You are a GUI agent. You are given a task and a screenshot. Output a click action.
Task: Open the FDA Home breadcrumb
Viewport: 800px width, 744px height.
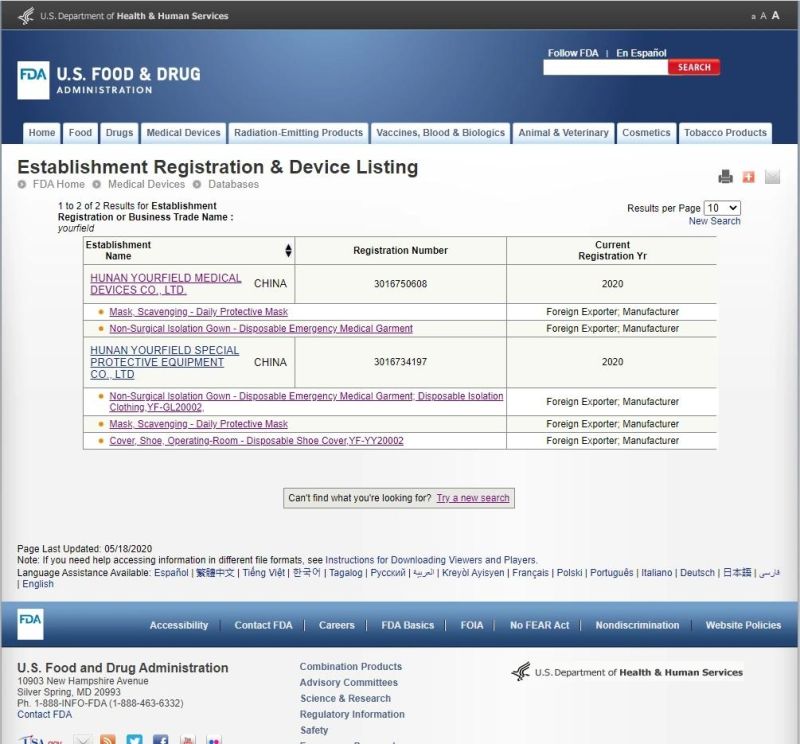tap(59, 184)
